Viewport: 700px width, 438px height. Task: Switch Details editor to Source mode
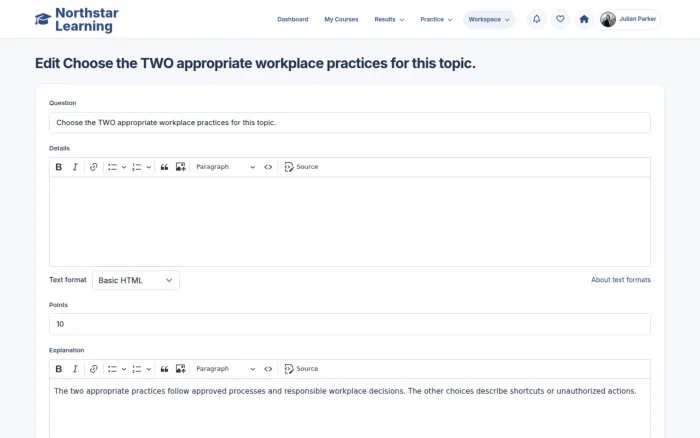pyautogui.click(x=301, y=167)
